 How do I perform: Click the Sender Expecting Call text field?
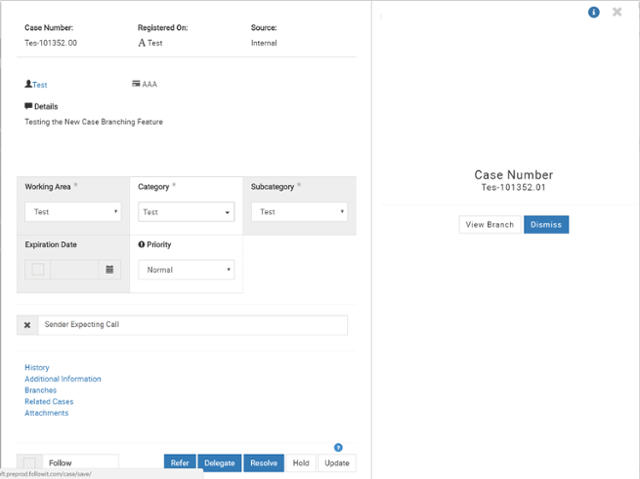coord(193,325)
